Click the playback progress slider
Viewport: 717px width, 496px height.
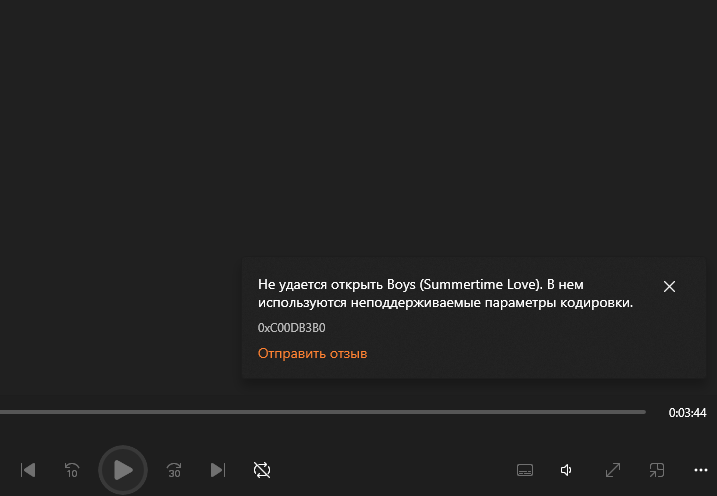point(323,412)
